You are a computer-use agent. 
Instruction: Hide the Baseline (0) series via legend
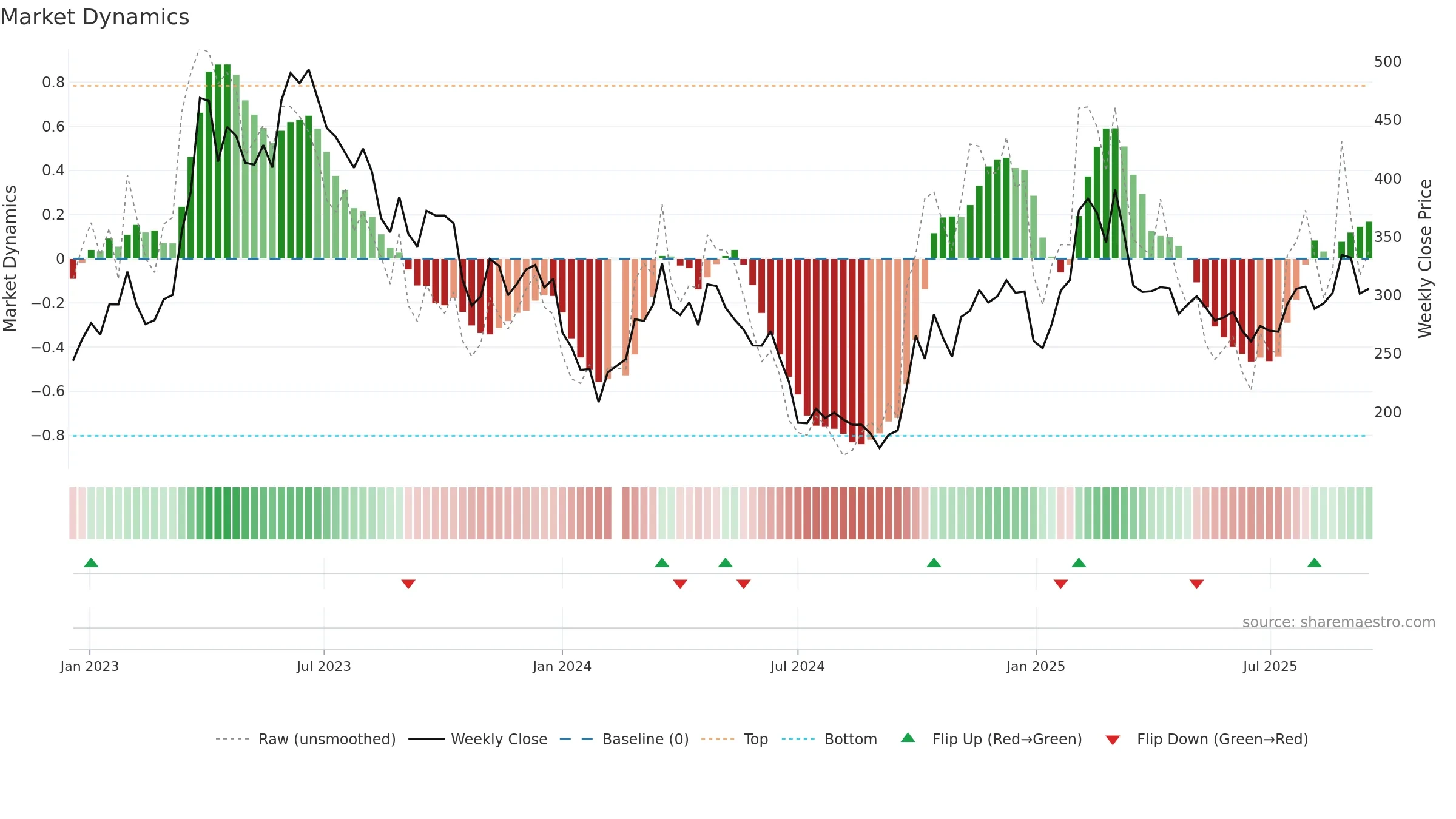click(624, 739)
